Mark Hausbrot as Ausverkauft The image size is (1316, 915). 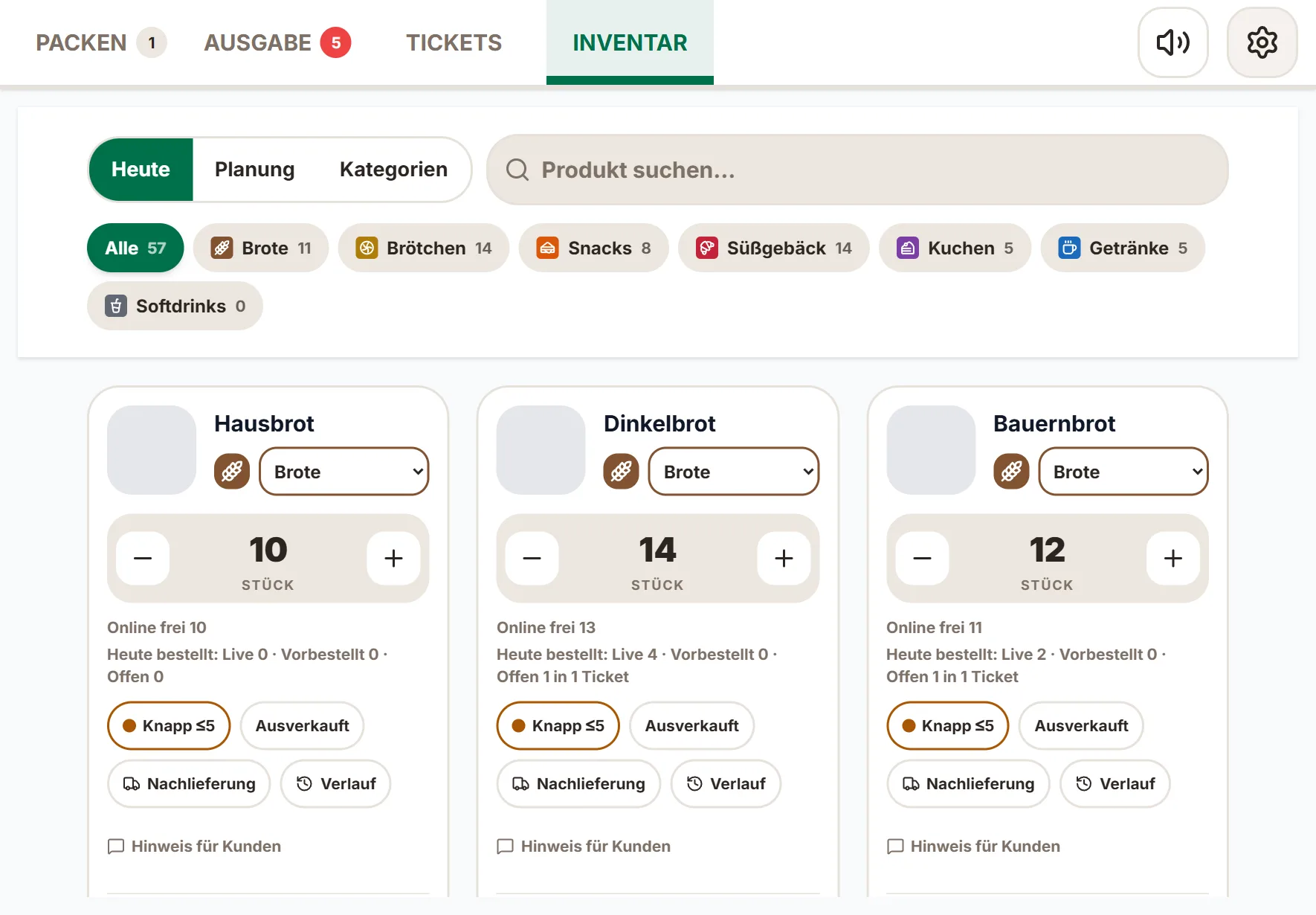pyautogui.click(x=302, y=725)
